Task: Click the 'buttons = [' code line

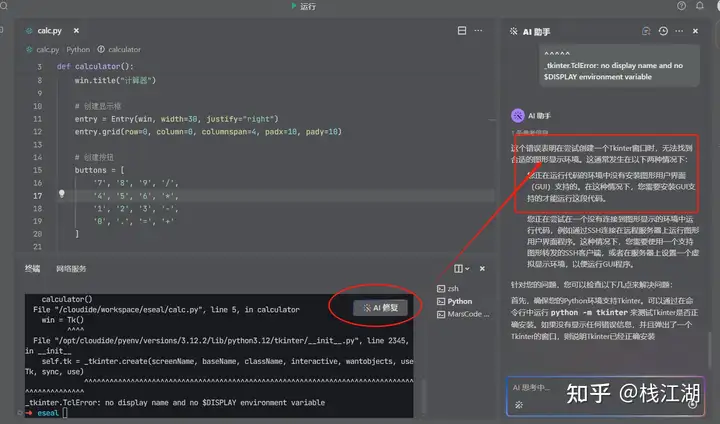Action: (99, 170)
